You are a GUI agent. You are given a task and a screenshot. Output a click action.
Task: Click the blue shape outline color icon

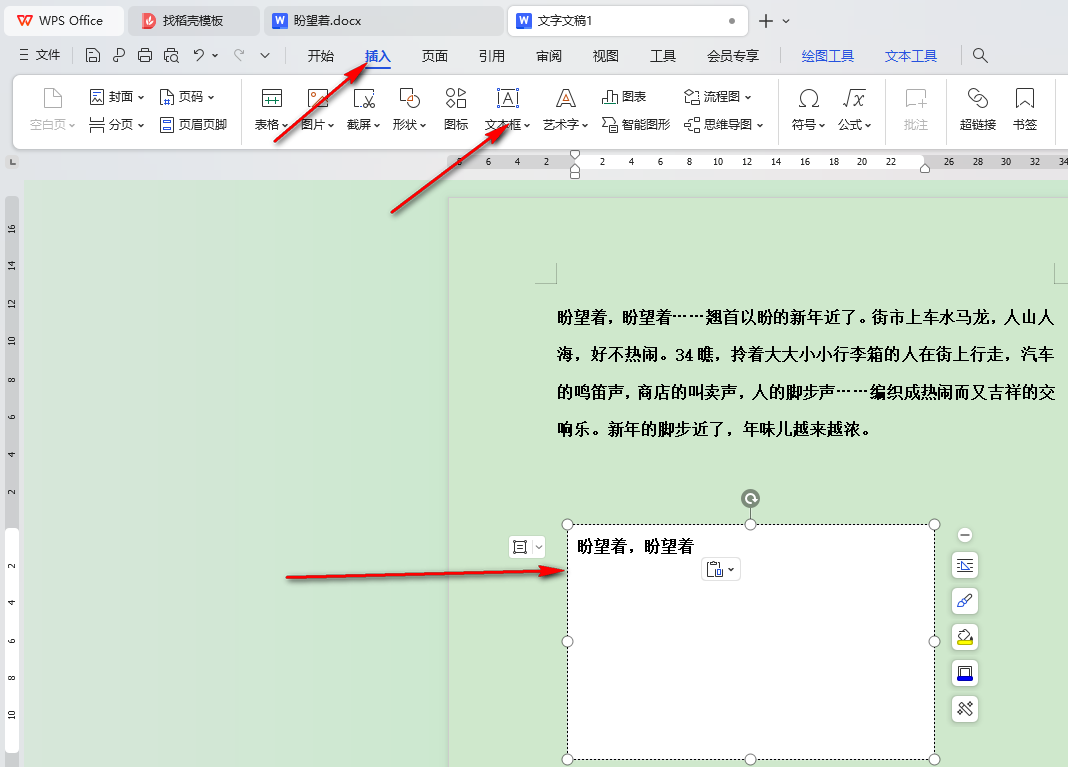pyautogui.click(x=964, y=673)
